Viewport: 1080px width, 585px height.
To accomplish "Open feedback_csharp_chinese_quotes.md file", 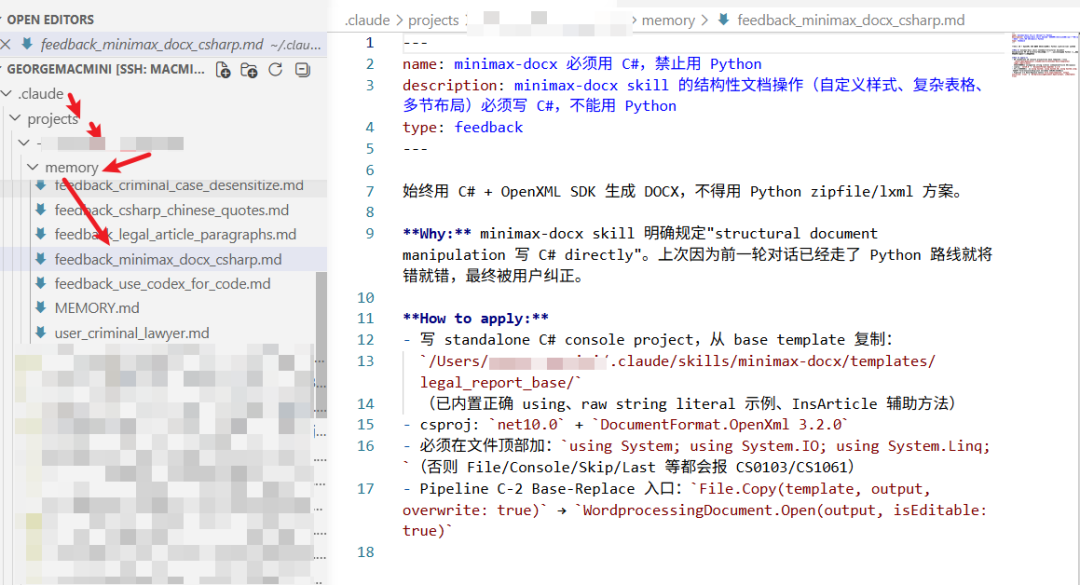I will (172, 210).
